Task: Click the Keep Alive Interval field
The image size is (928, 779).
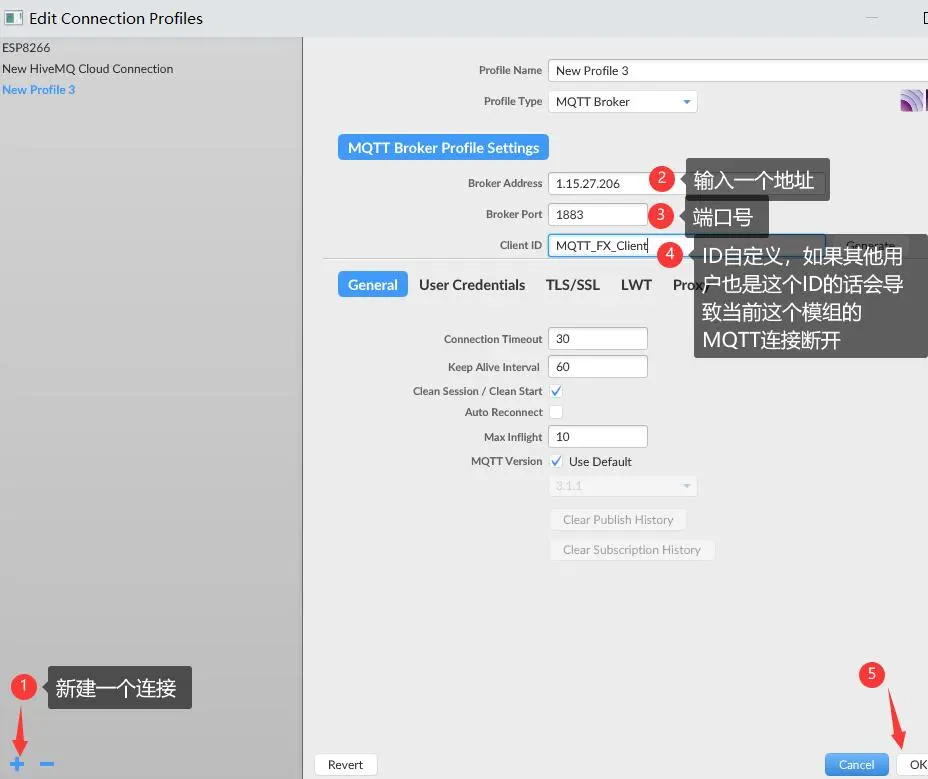Action: (x=597, y=367)
